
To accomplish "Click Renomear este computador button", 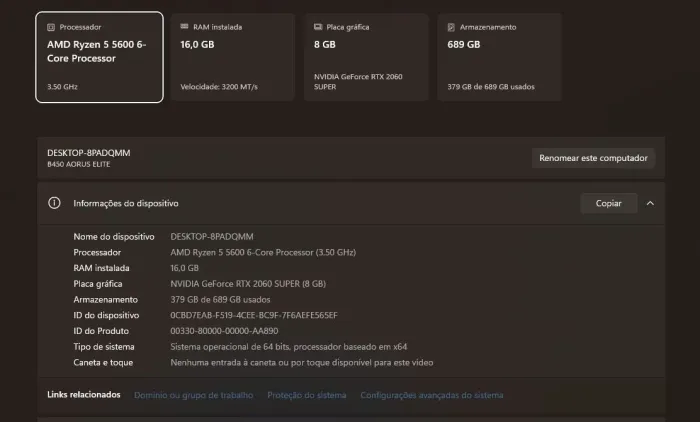I will pos(593,158).
